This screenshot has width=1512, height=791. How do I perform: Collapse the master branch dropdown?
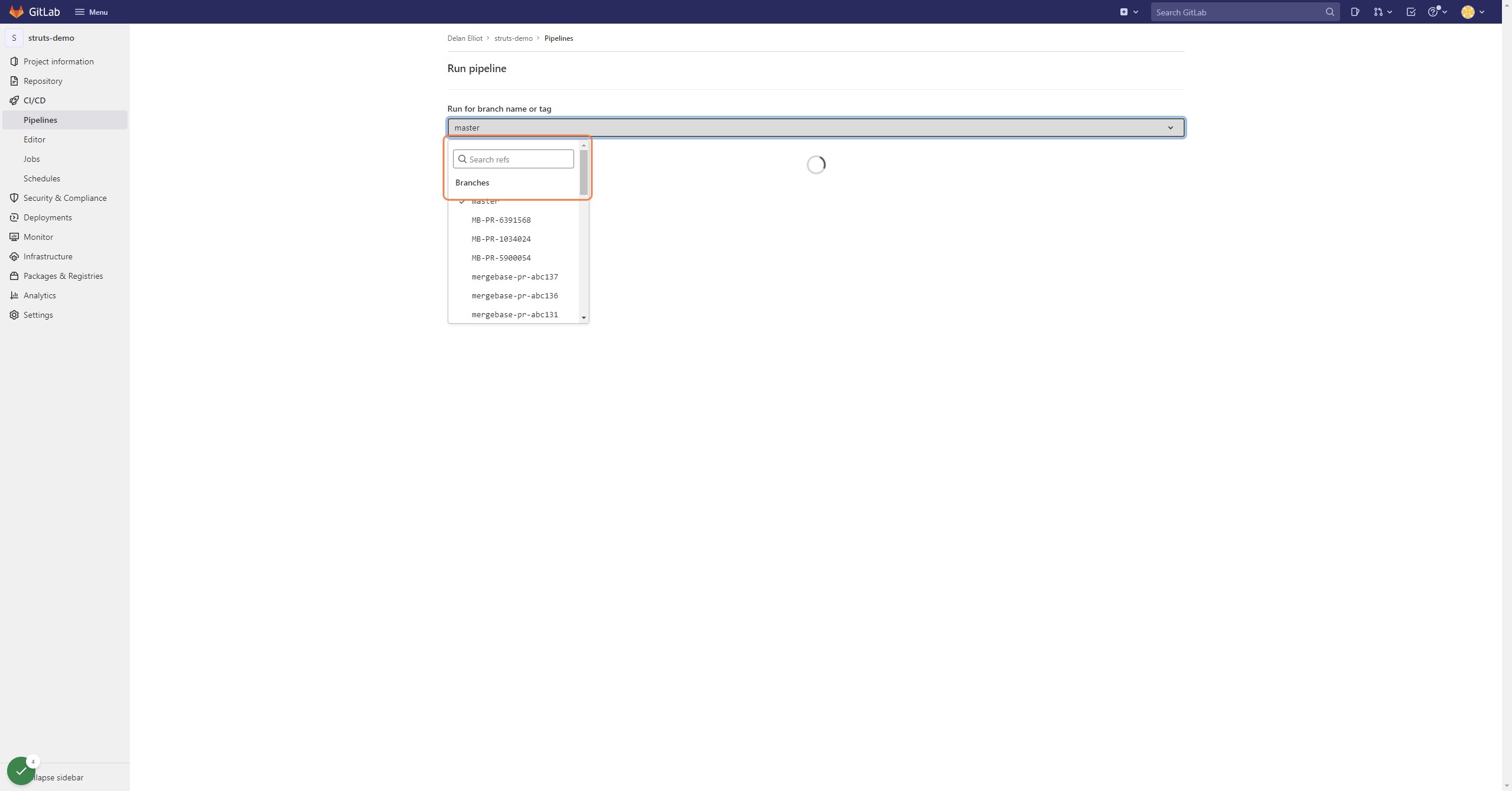point(816,128)
